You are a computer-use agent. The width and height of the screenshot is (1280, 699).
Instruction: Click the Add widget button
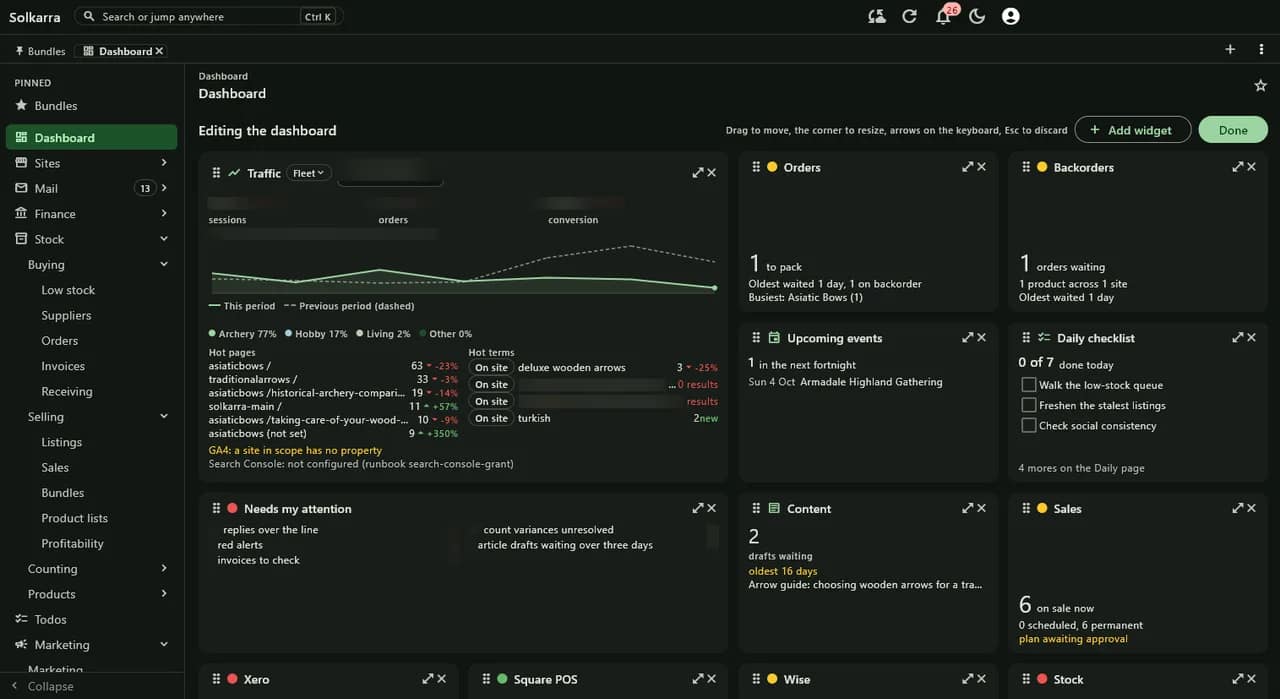pyautogui.click(x=1133, y=130)
